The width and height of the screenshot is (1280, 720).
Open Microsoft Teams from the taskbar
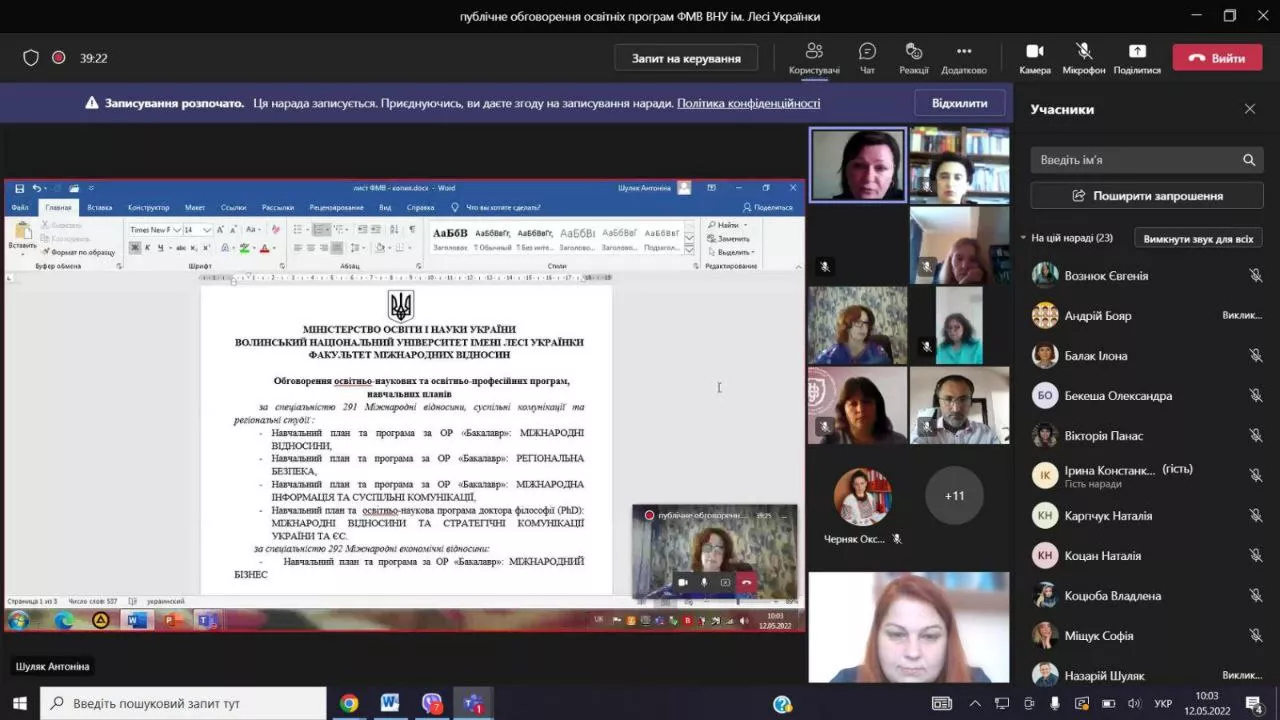click(472, 703)
